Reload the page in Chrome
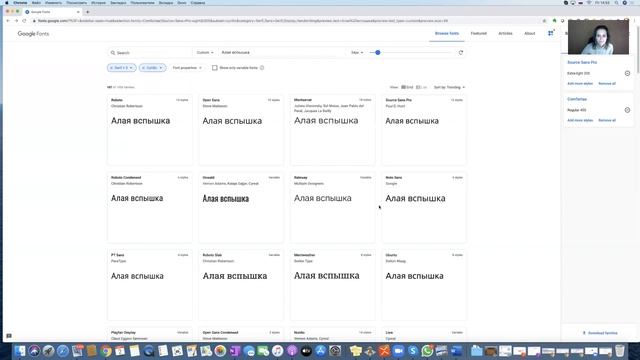Screen dimensions: 640x360 [x=24, y=21]
